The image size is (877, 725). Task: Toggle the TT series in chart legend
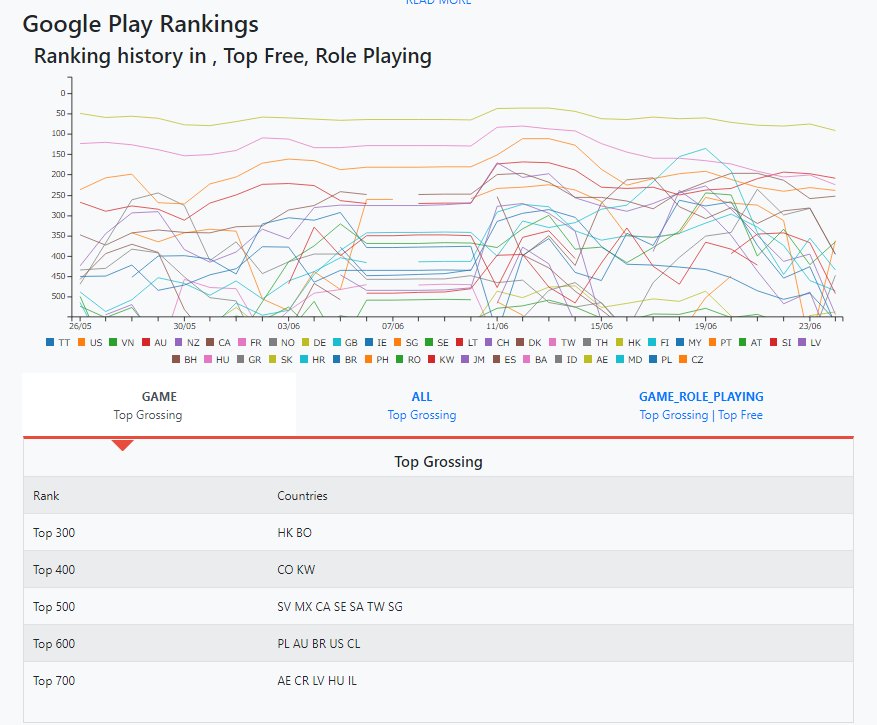point(58,342)
